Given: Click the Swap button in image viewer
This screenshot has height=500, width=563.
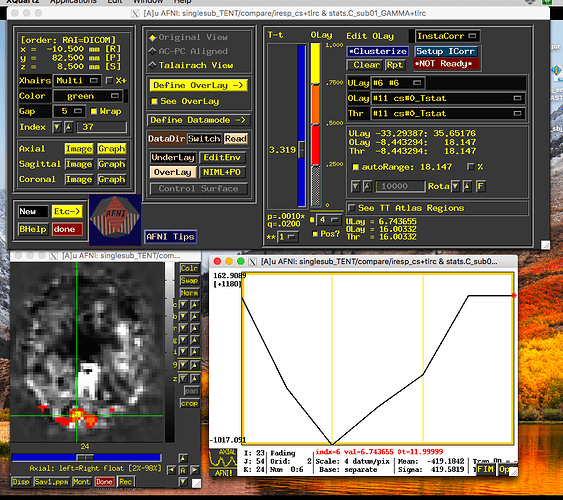Looking at the screenshot, I should tap(189, 280).
